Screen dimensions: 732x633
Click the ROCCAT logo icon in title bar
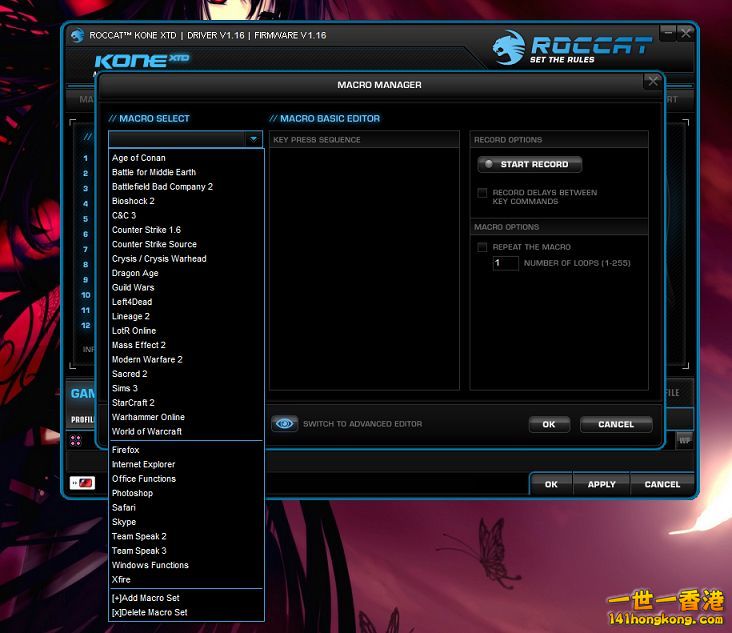click(77, 35)
